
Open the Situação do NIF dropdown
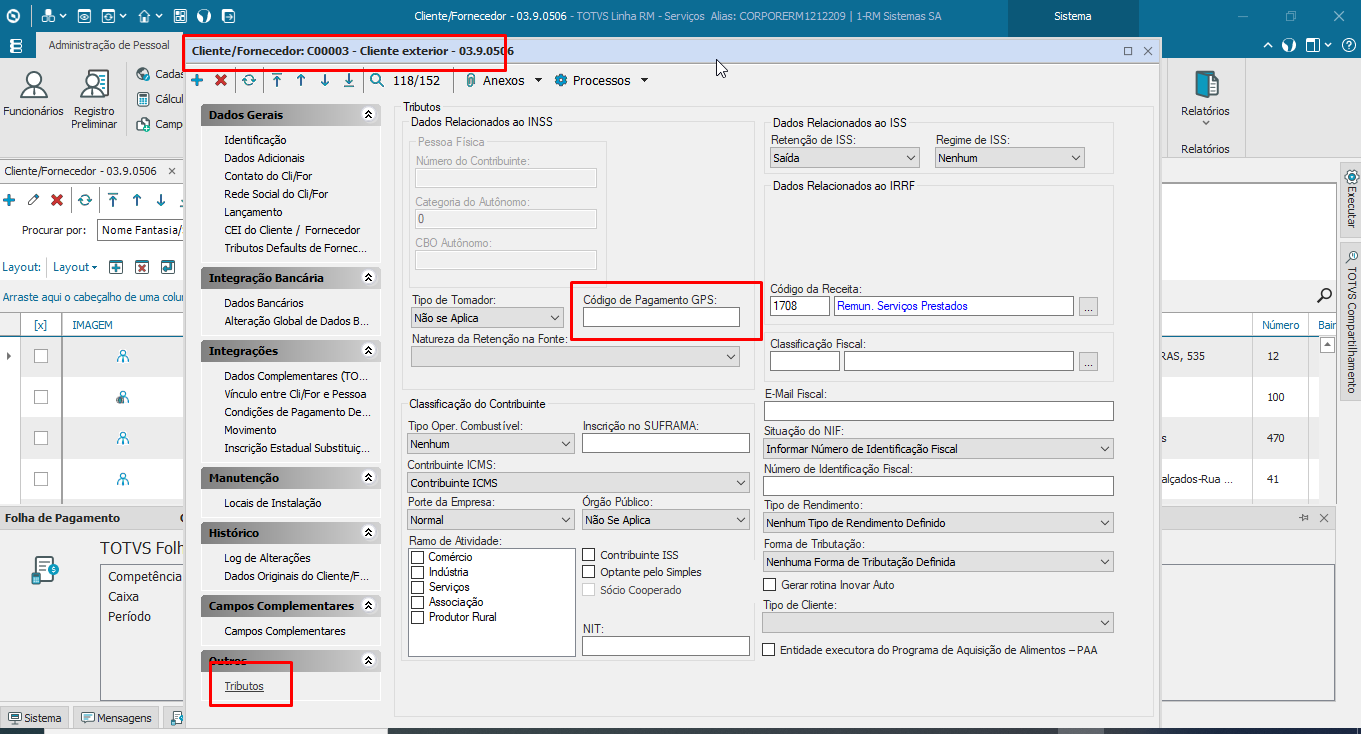point(938,449)
